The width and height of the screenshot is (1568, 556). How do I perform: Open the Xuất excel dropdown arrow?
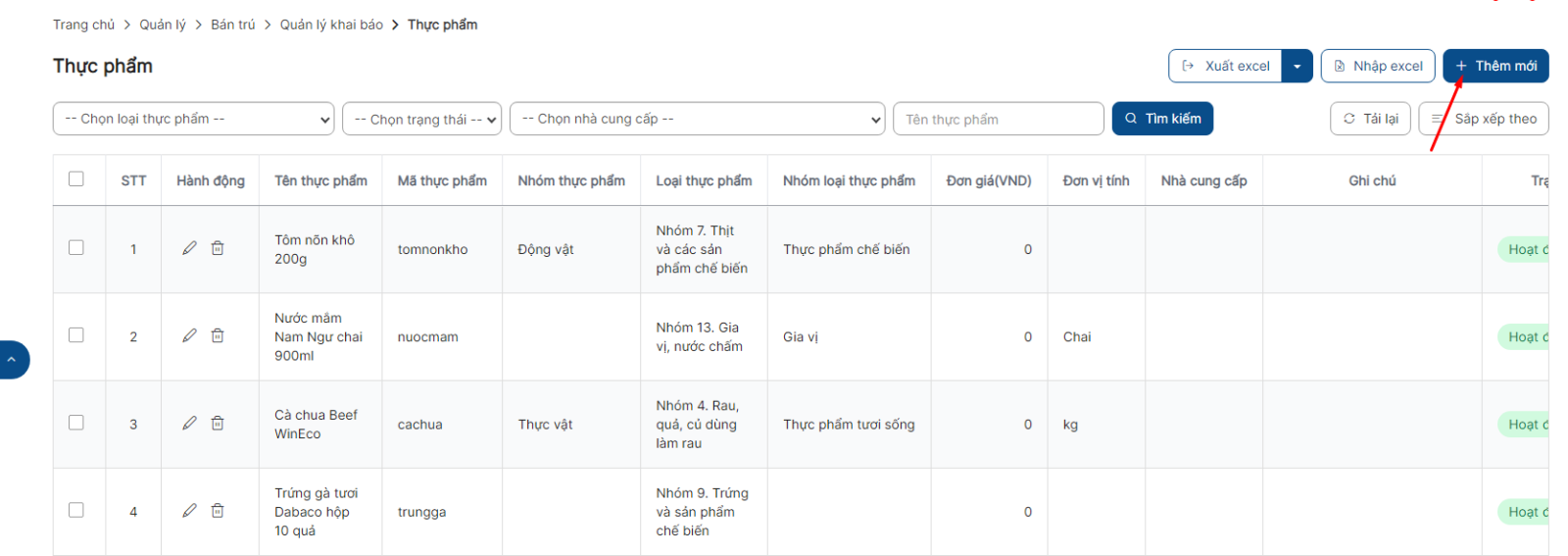pos(1297,66)
